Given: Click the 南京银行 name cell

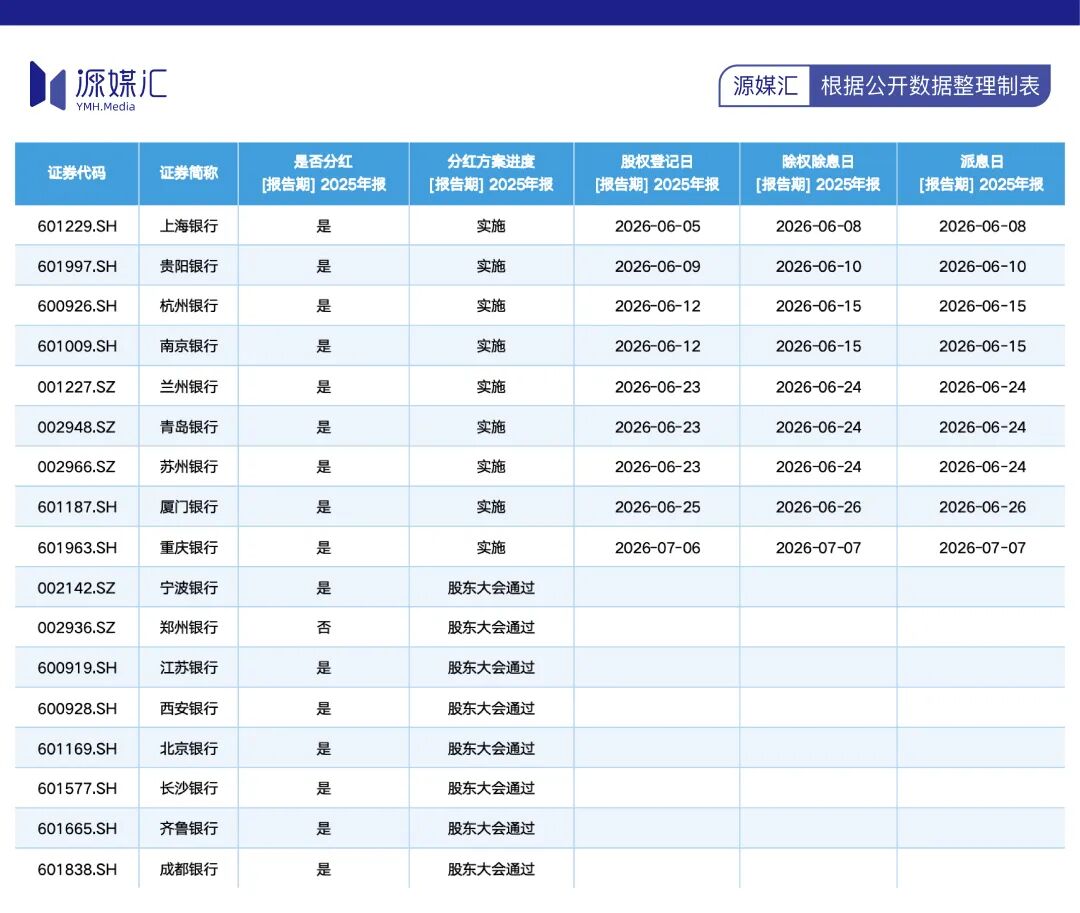Looking at the screenshot, I should (189, 346).
